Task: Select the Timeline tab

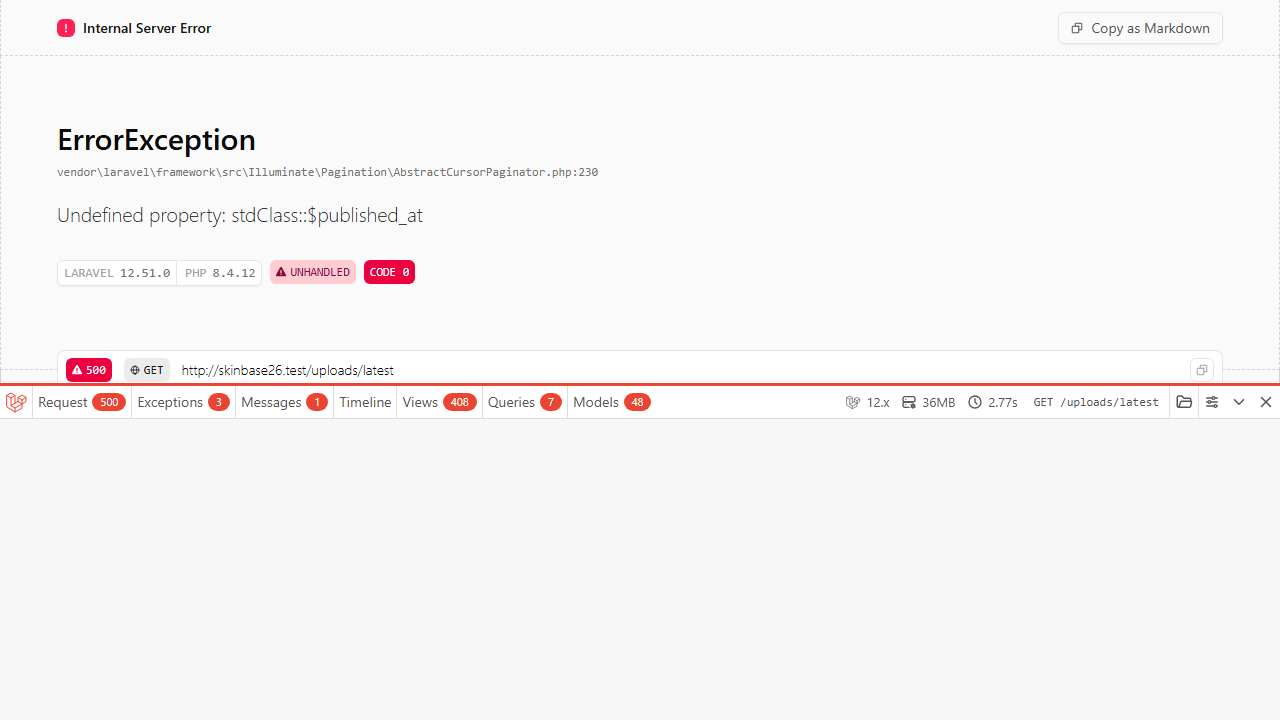Action: (365, 402)
